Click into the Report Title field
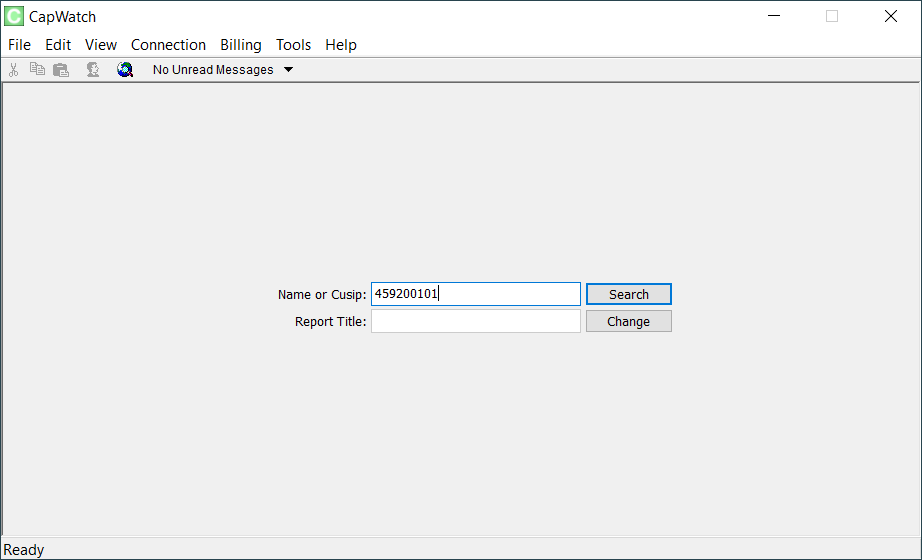Viewport: 922px width, 560px height. coord(476,321)
